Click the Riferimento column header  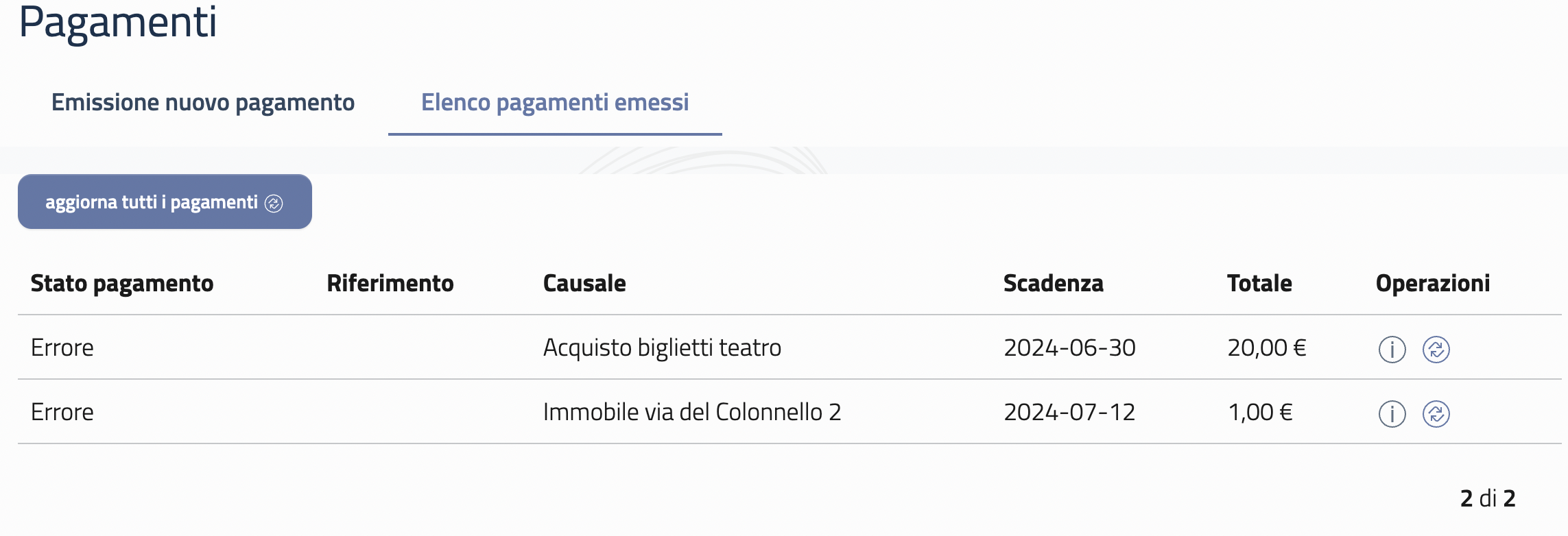pyautogui.click(x=390, y=284)
